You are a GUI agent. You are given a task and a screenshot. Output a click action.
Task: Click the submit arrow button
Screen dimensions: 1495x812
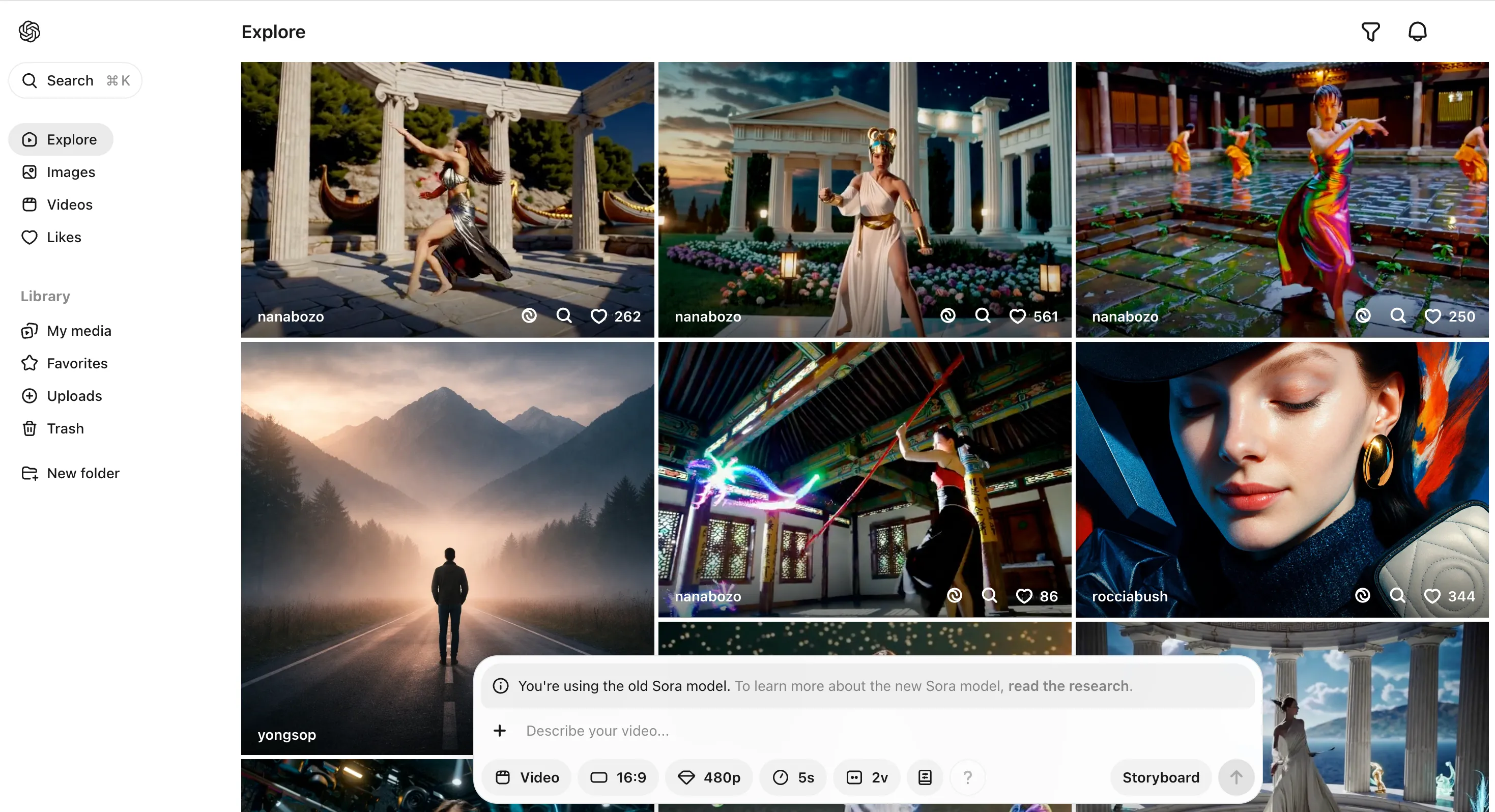click(x=1236, y=777)
